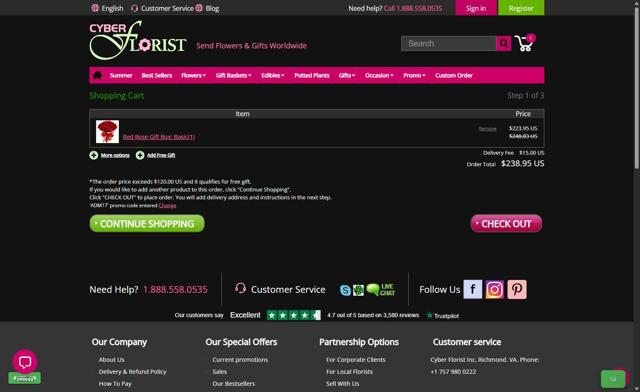Expand the Gifts dropdown menu

347,76
